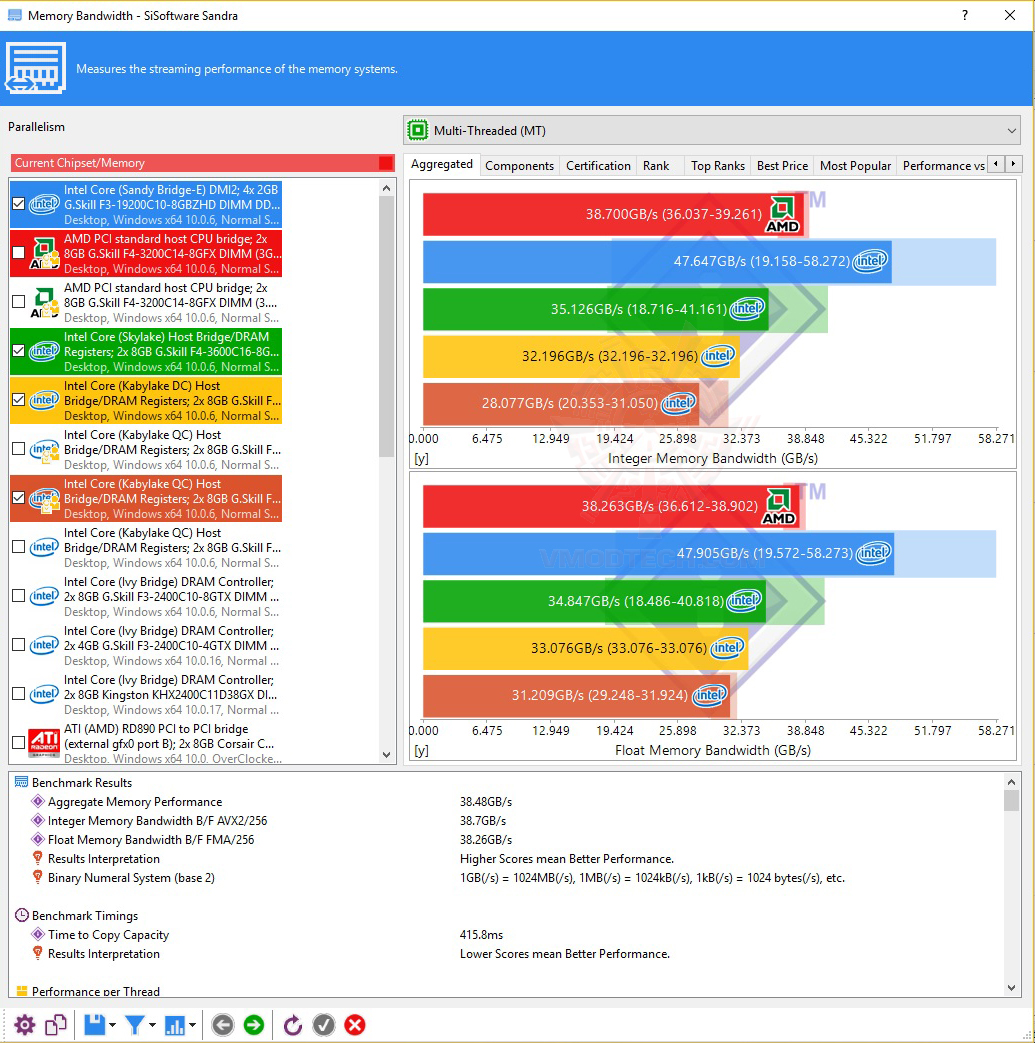This screenshot has height=1043, width=1035.
Task: Click the green forward arrow button
Action: click(254, 1025)
